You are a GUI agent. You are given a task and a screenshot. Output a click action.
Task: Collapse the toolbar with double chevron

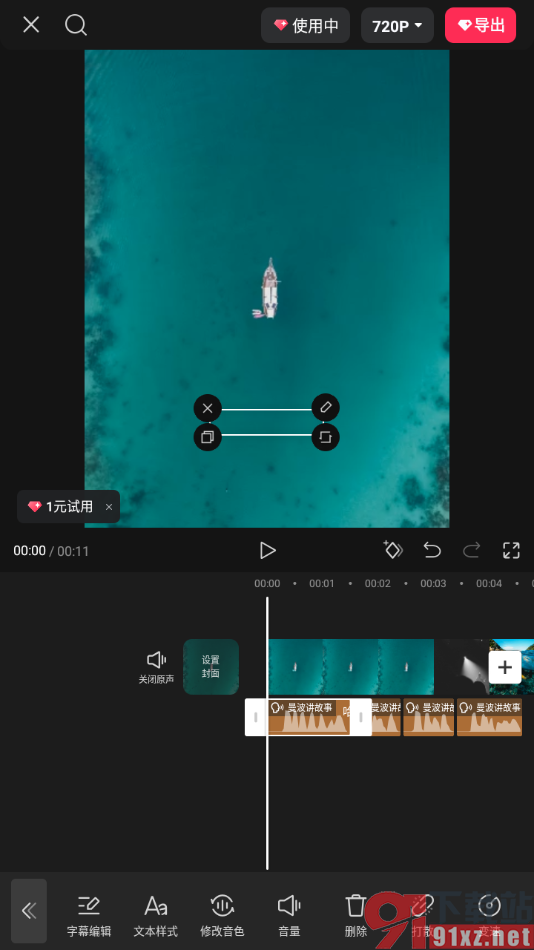[x=28, y=911]
